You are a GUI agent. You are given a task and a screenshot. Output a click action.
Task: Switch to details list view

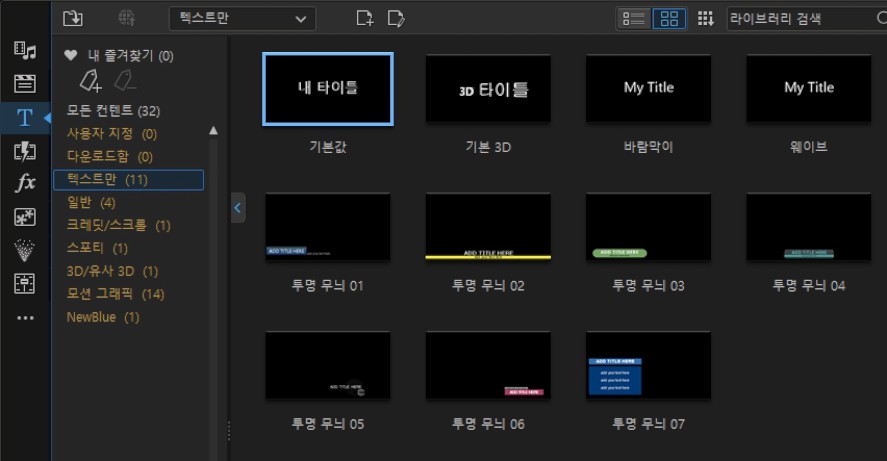click(x=634, y=19)
